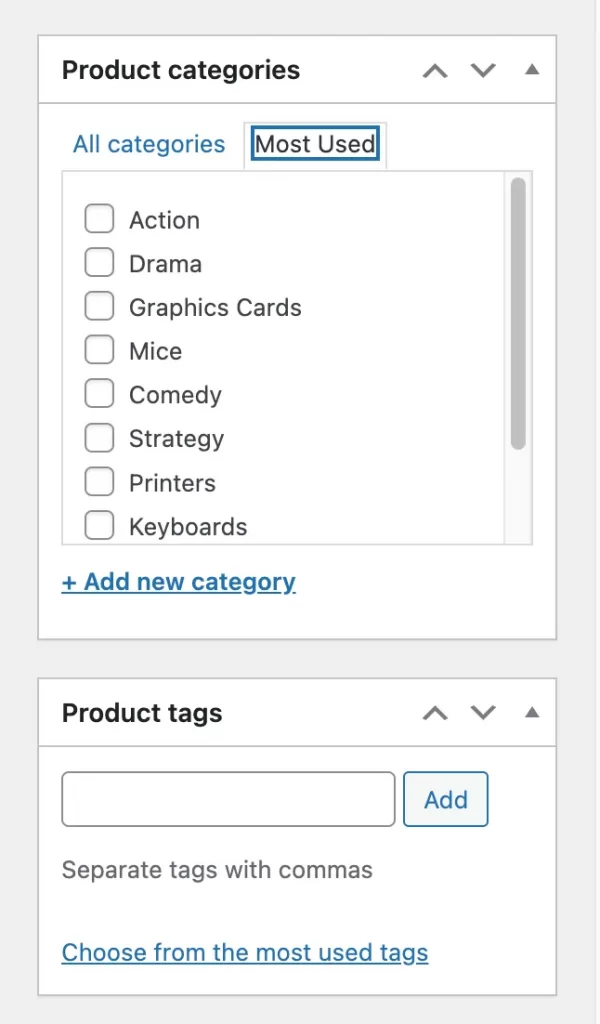
Task: Check the Printers category
Action: pos(99,481)
